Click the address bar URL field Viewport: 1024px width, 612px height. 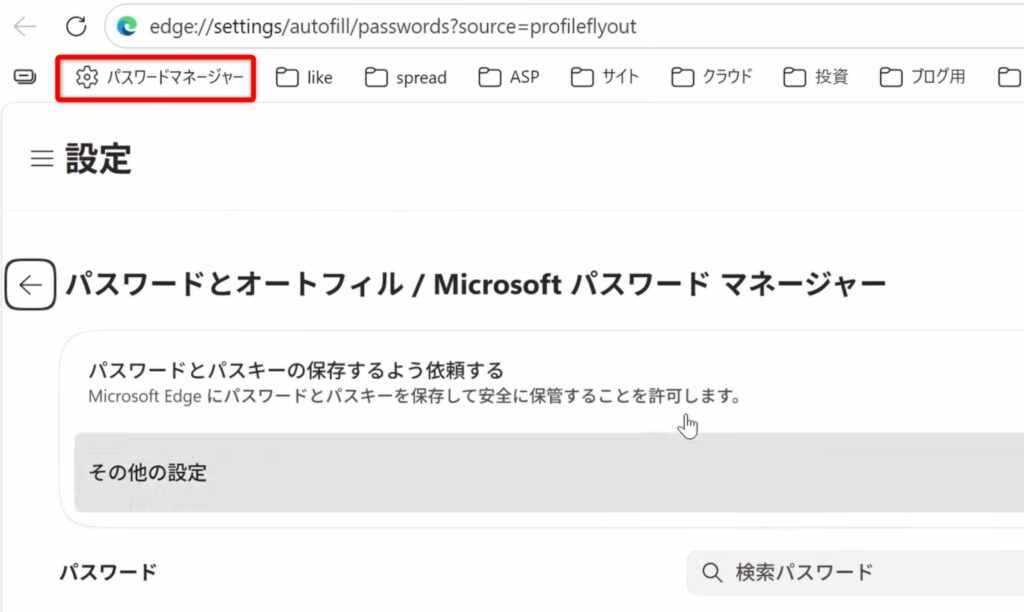point(564,26)
